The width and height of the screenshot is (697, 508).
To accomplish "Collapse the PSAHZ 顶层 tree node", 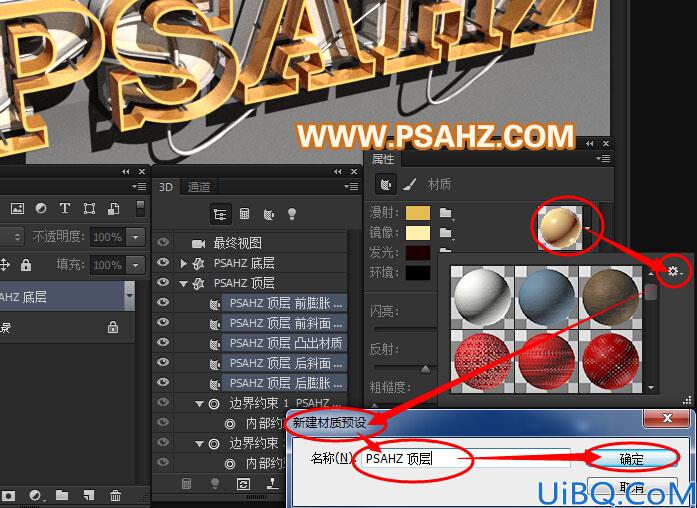I will (183, 284).
